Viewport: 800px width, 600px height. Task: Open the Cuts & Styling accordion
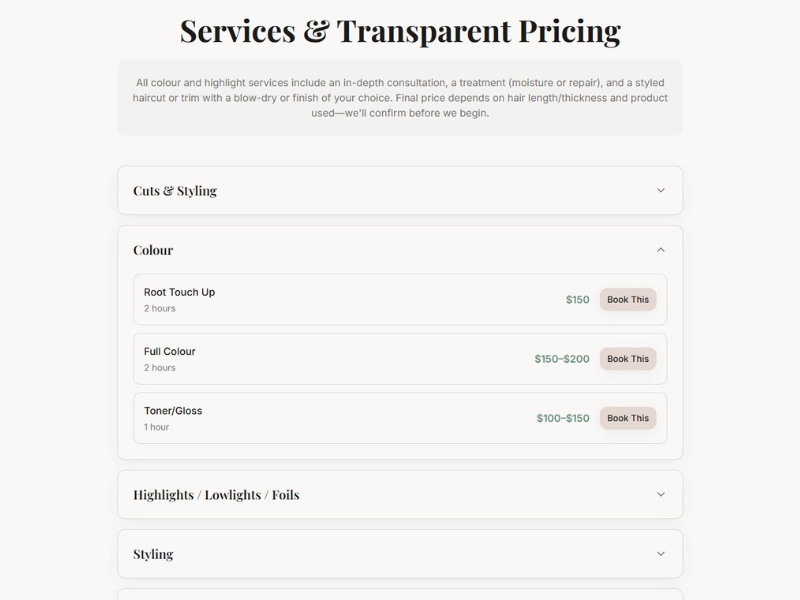coord(175,190)
